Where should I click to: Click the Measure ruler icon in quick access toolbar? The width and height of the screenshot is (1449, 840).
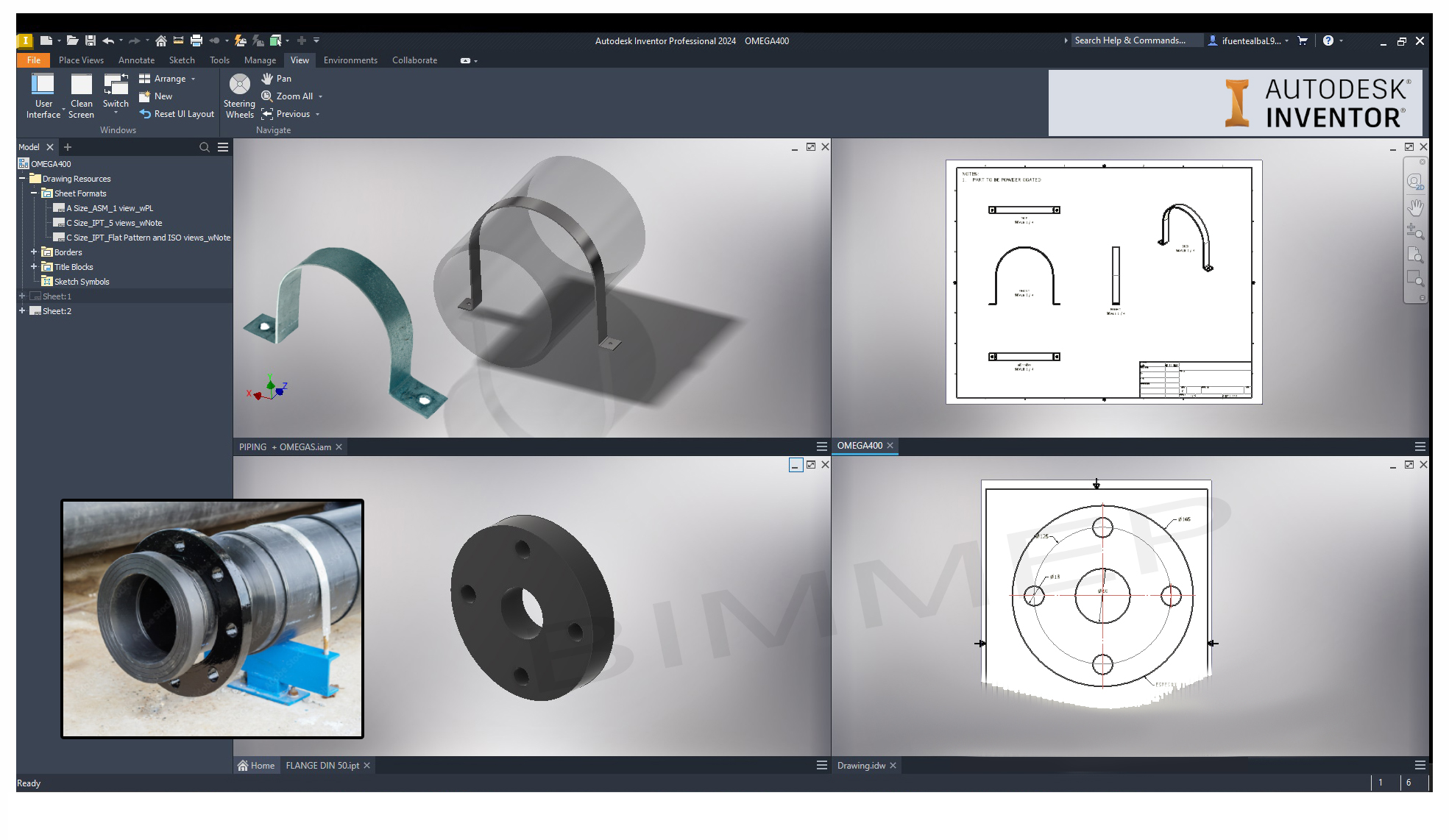[178, 41]
